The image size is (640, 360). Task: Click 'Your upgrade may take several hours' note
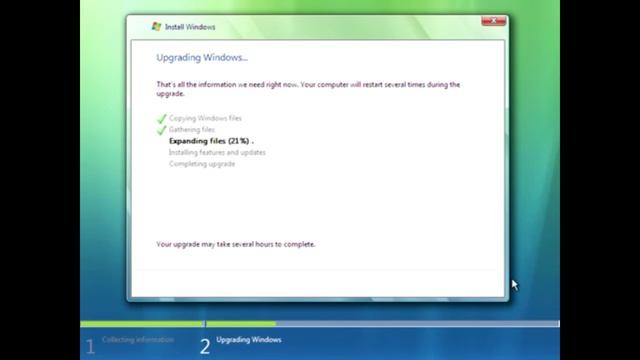point(236,244)
